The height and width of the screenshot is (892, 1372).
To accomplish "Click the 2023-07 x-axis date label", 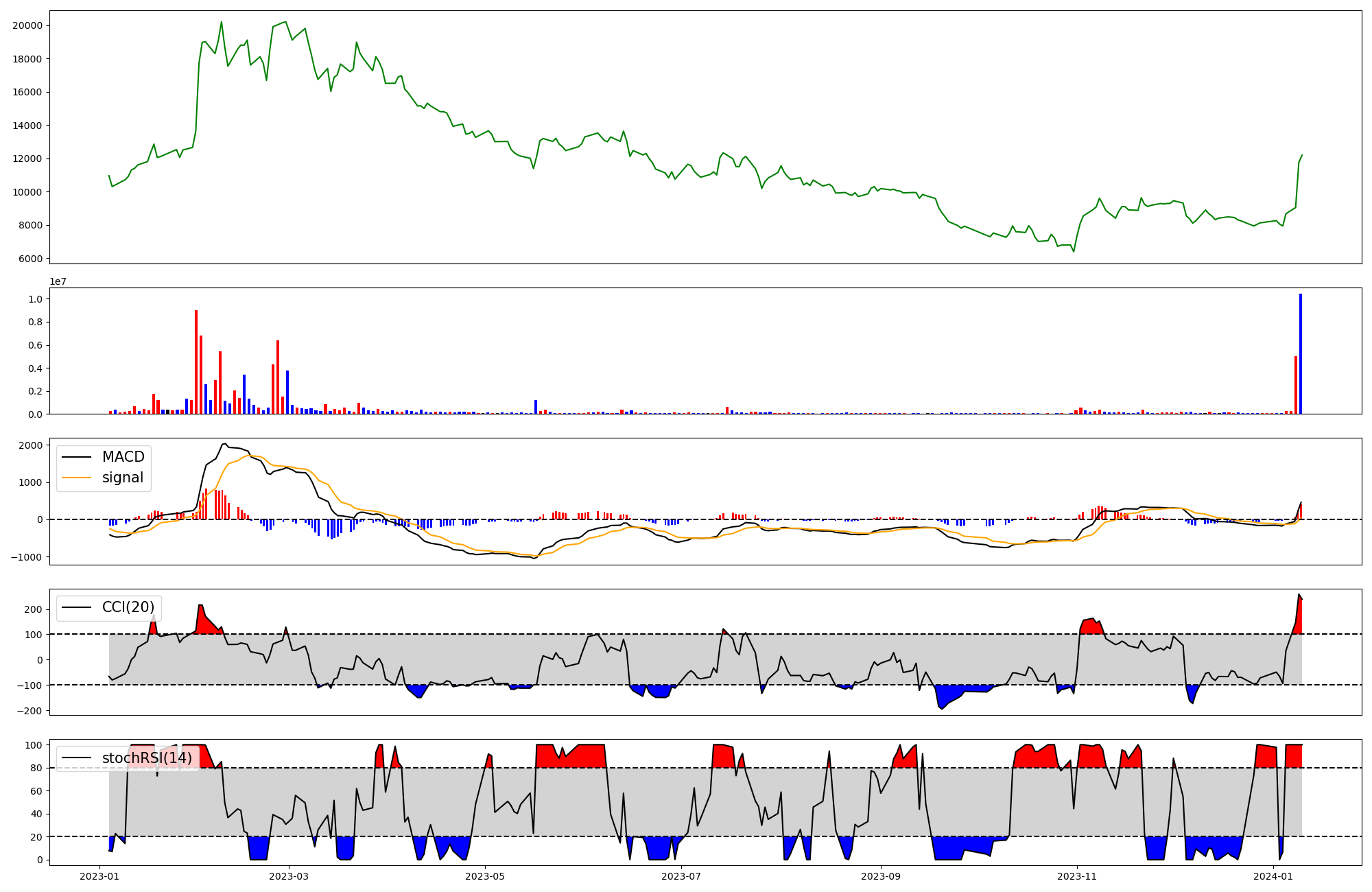I will 682,876.
